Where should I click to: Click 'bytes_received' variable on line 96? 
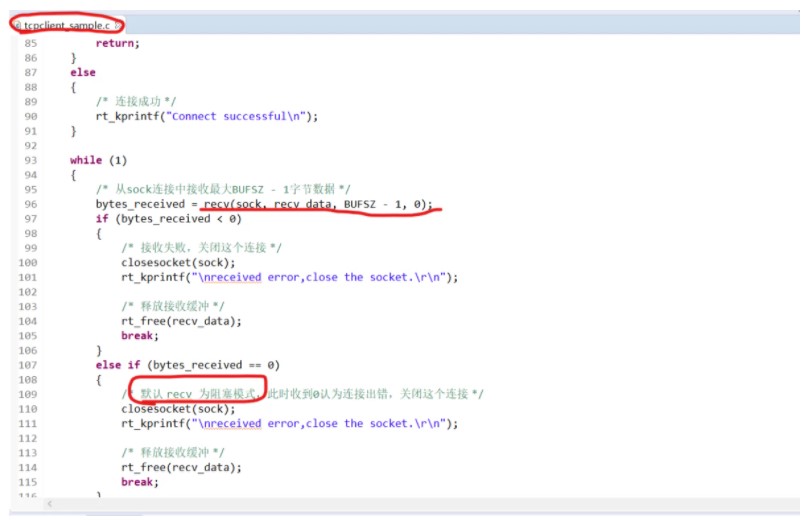click(140, 204)
